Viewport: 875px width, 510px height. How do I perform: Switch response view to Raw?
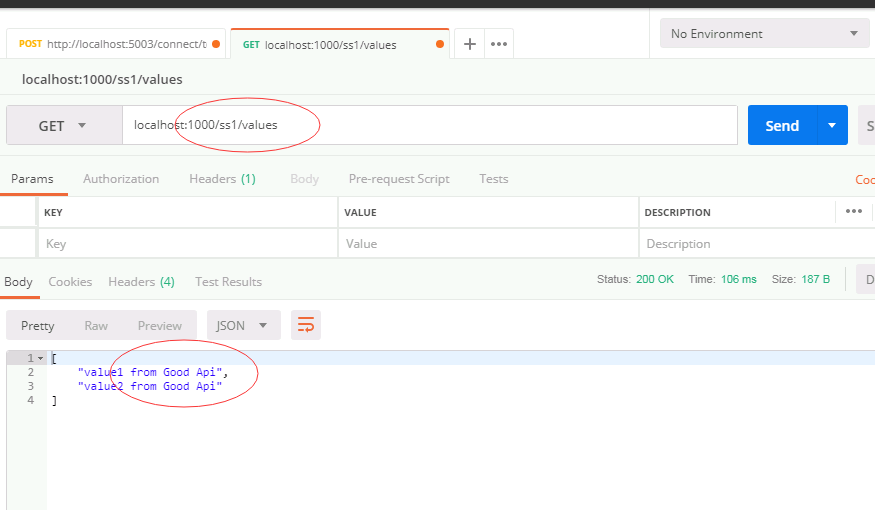(x=96, y=326)
